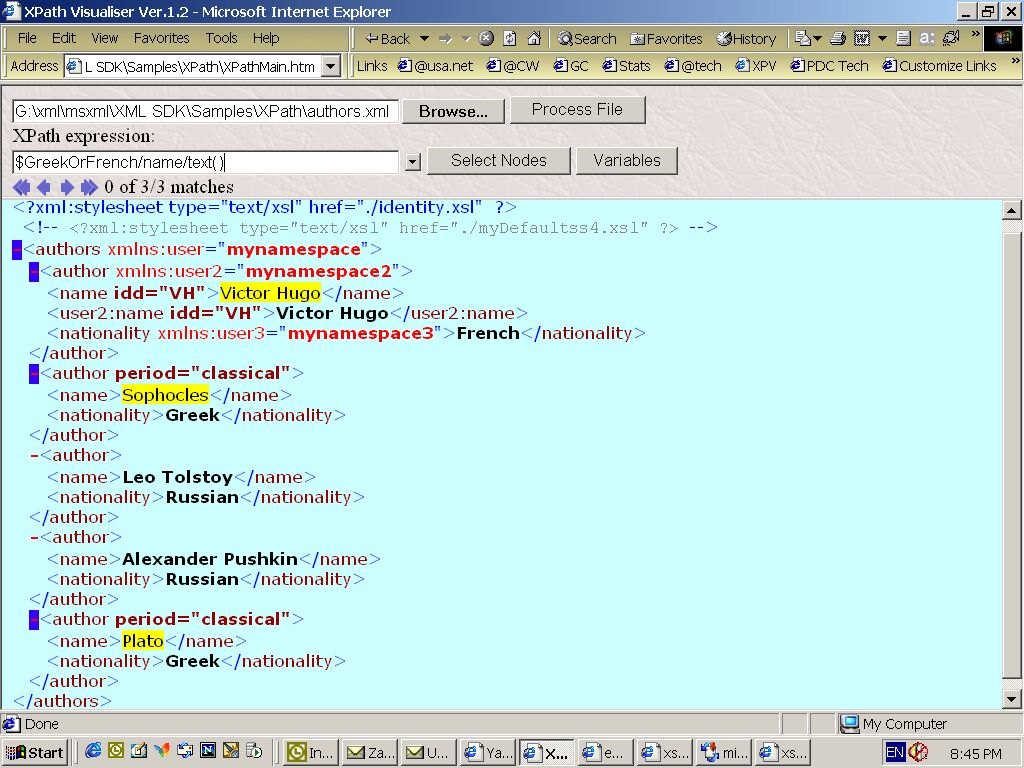
Task: Click the Process File button
Action: [577, 109]
